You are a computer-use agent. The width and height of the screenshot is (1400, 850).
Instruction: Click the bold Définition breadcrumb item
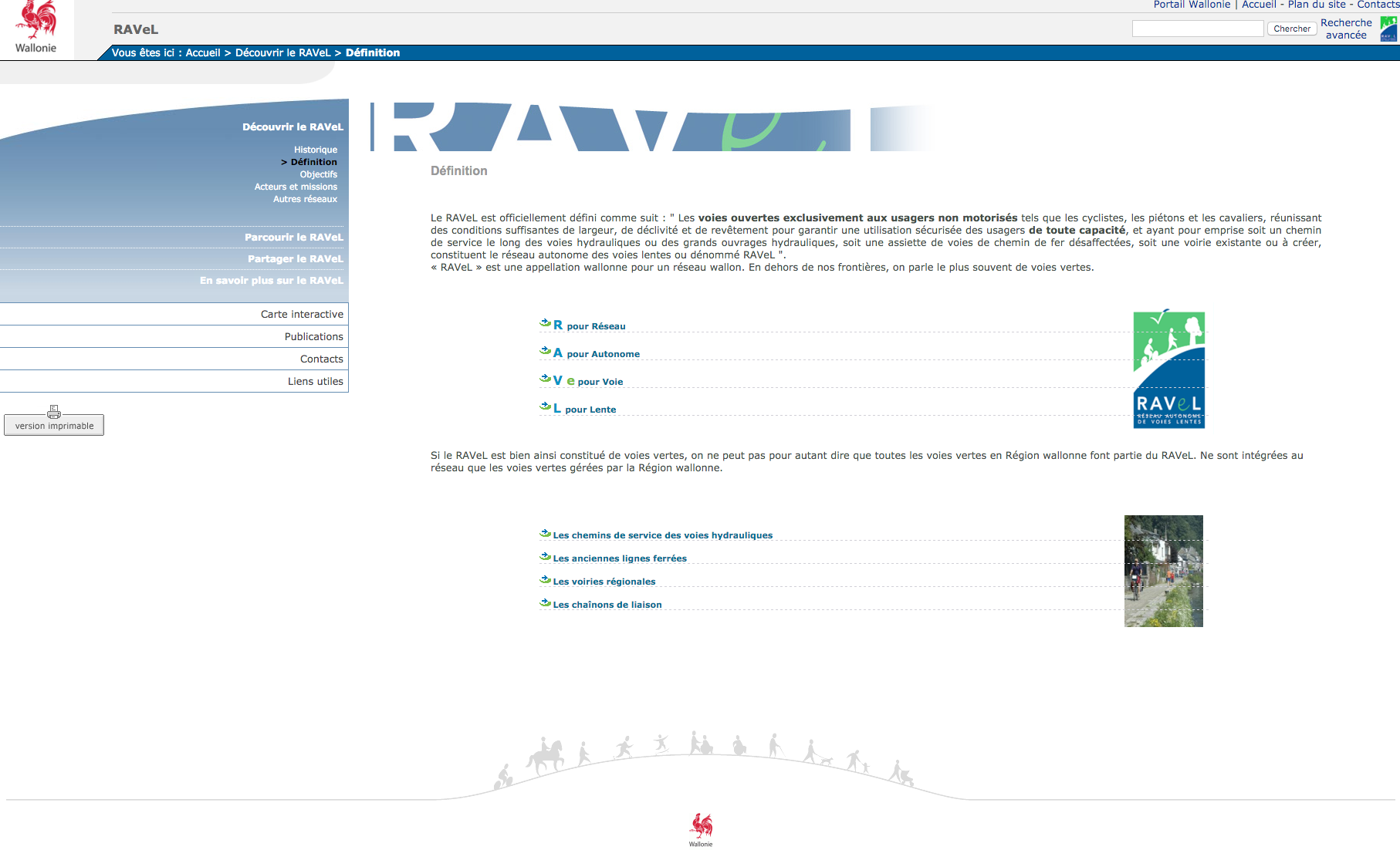373,52
